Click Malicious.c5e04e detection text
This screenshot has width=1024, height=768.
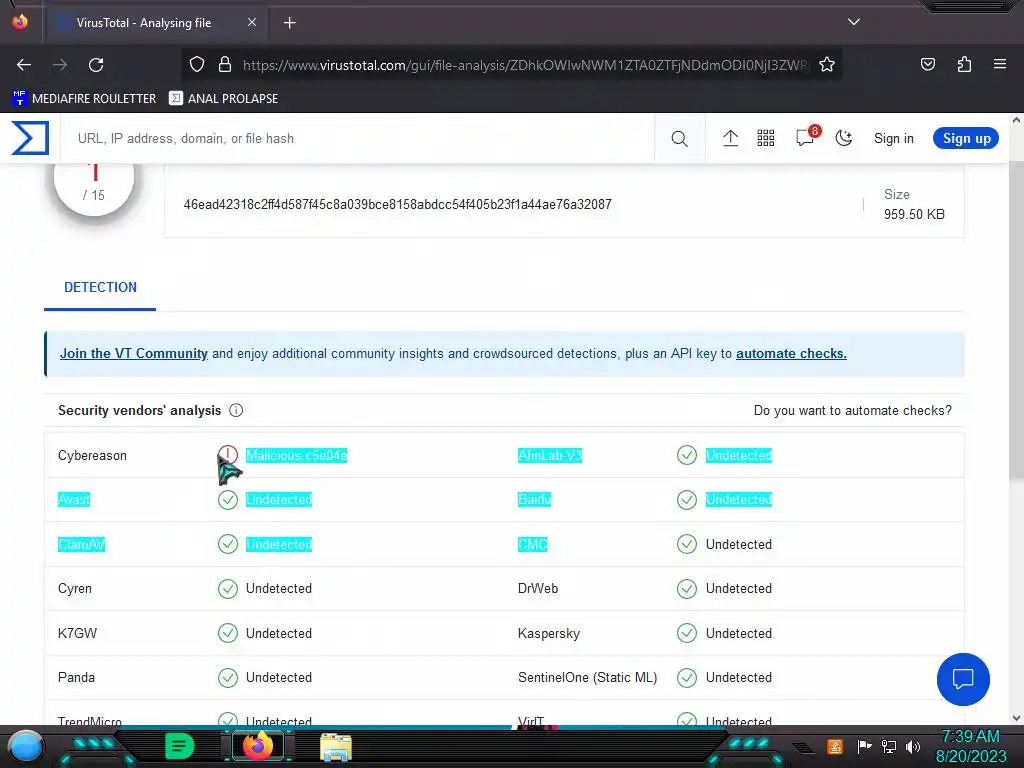click(296, 455)
